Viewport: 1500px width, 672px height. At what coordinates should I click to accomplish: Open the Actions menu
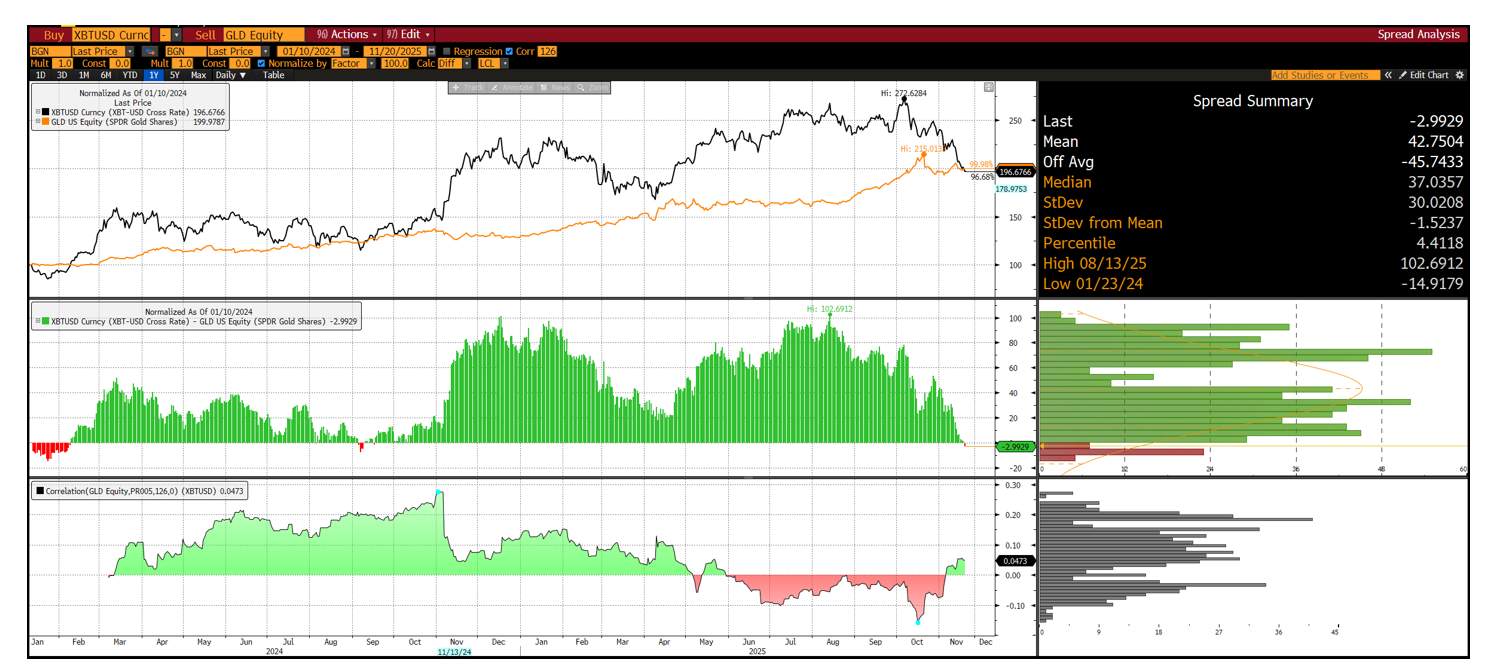pyautogui.click(x=341, y=34)
